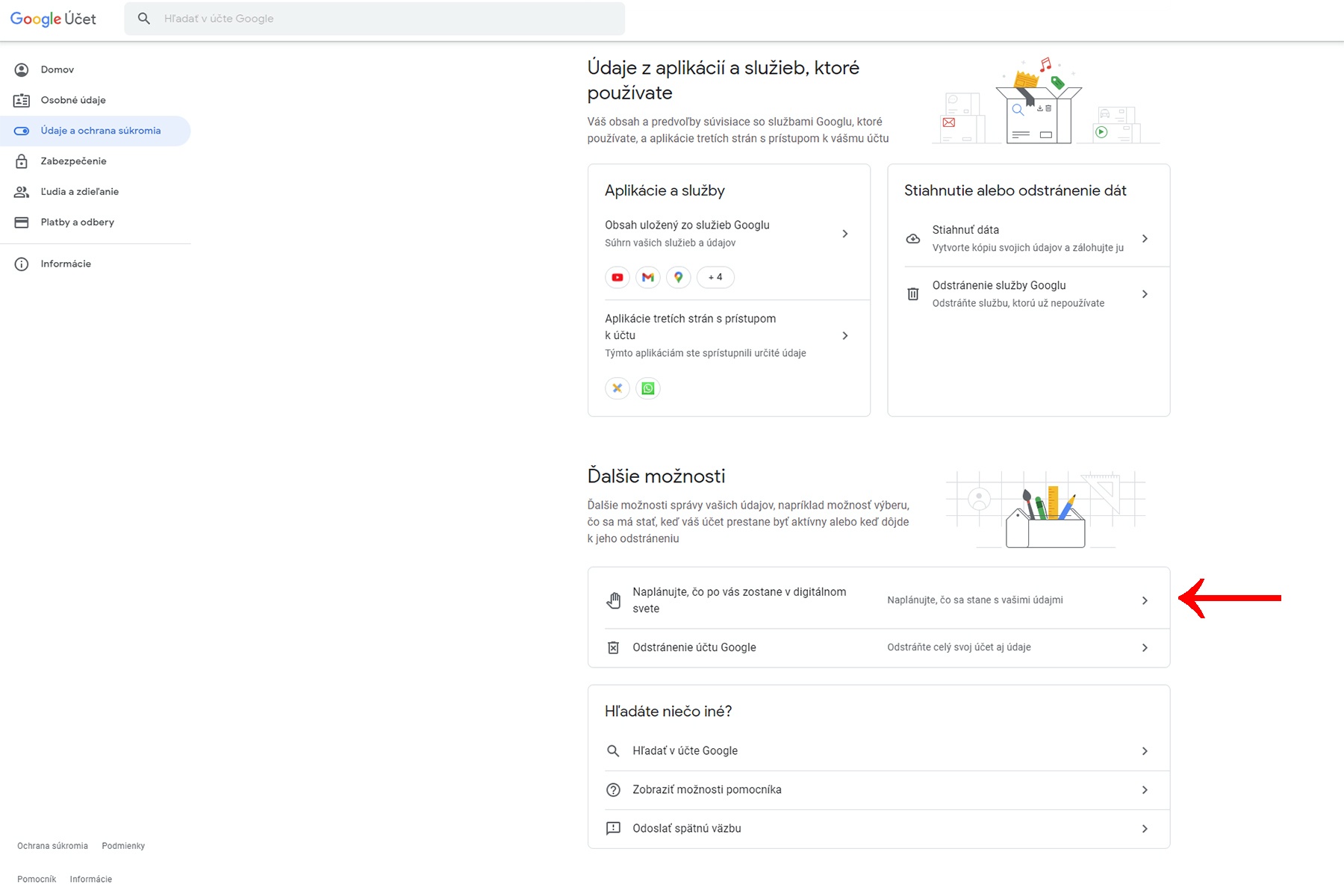
Task: Expand chevron in Zobraziť možnosti pomocníka row
Action: point(1145,789)
